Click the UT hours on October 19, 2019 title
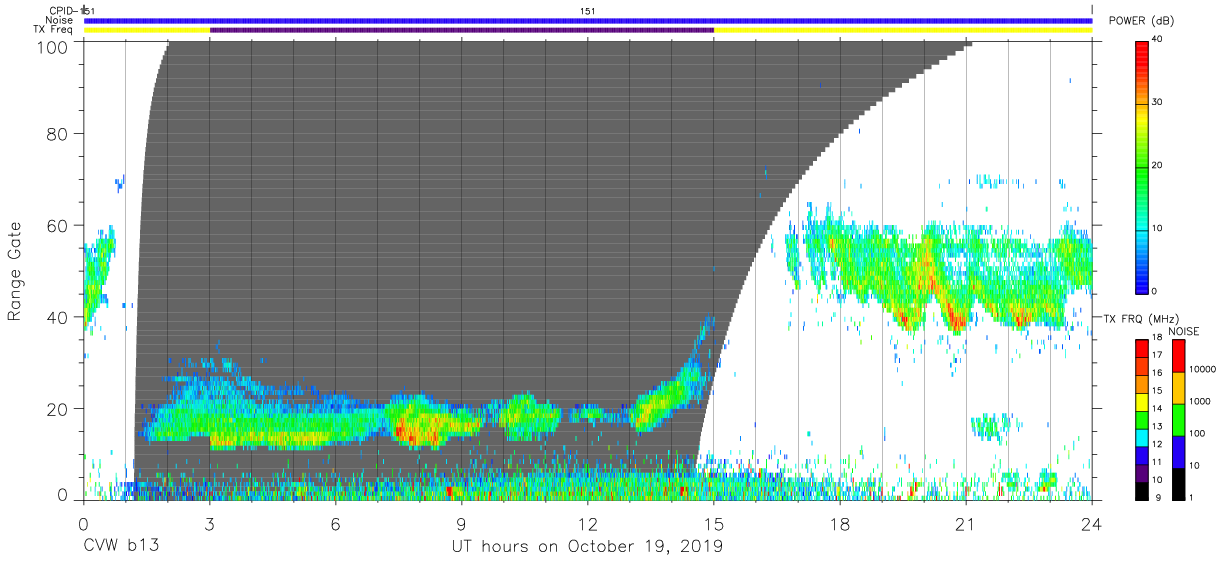Viewport: 1228px width, 567px height. [x=588, y=547]
